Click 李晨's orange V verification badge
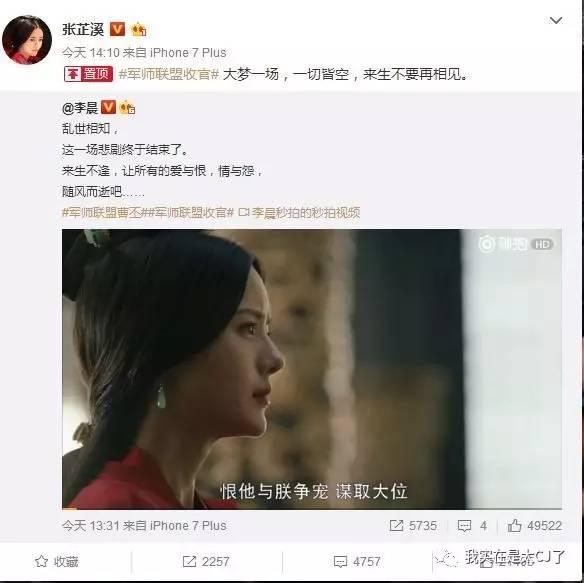Viewport: 584px width, 583px height. [108, 107]
